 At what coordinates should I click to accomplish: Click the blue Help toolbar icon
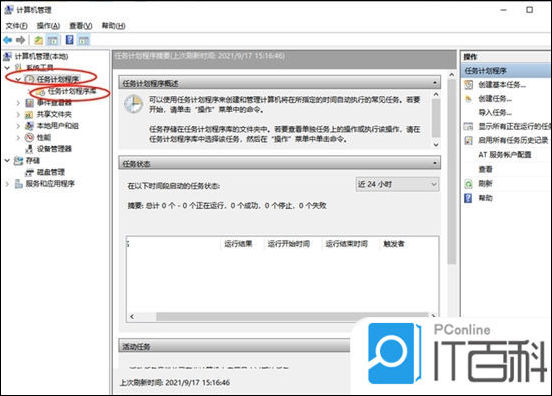click(x=70, y=40)
